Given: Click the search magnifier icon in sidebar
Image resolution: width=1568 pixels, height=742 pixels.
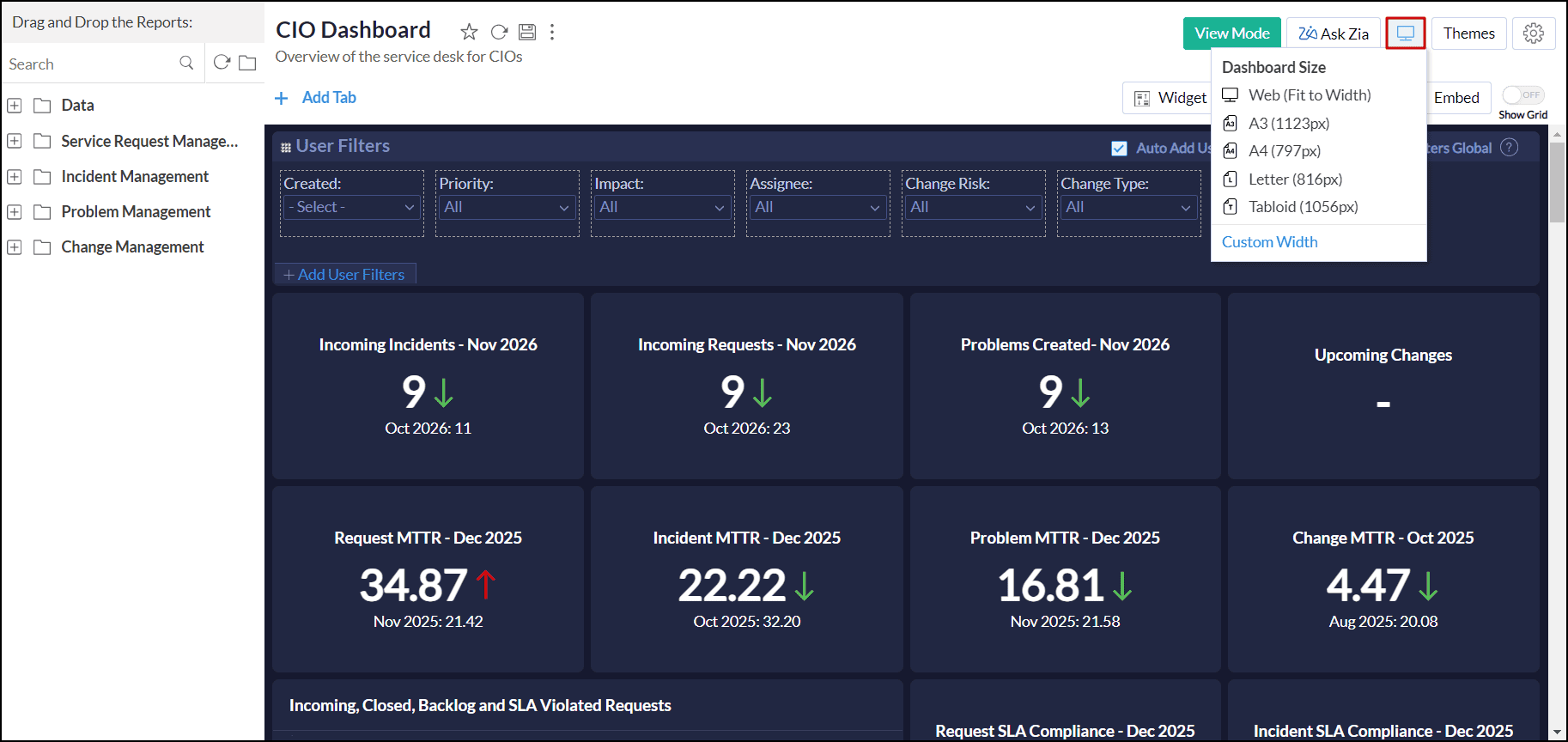Looking at the screenshot, I should tap(186, 64).
